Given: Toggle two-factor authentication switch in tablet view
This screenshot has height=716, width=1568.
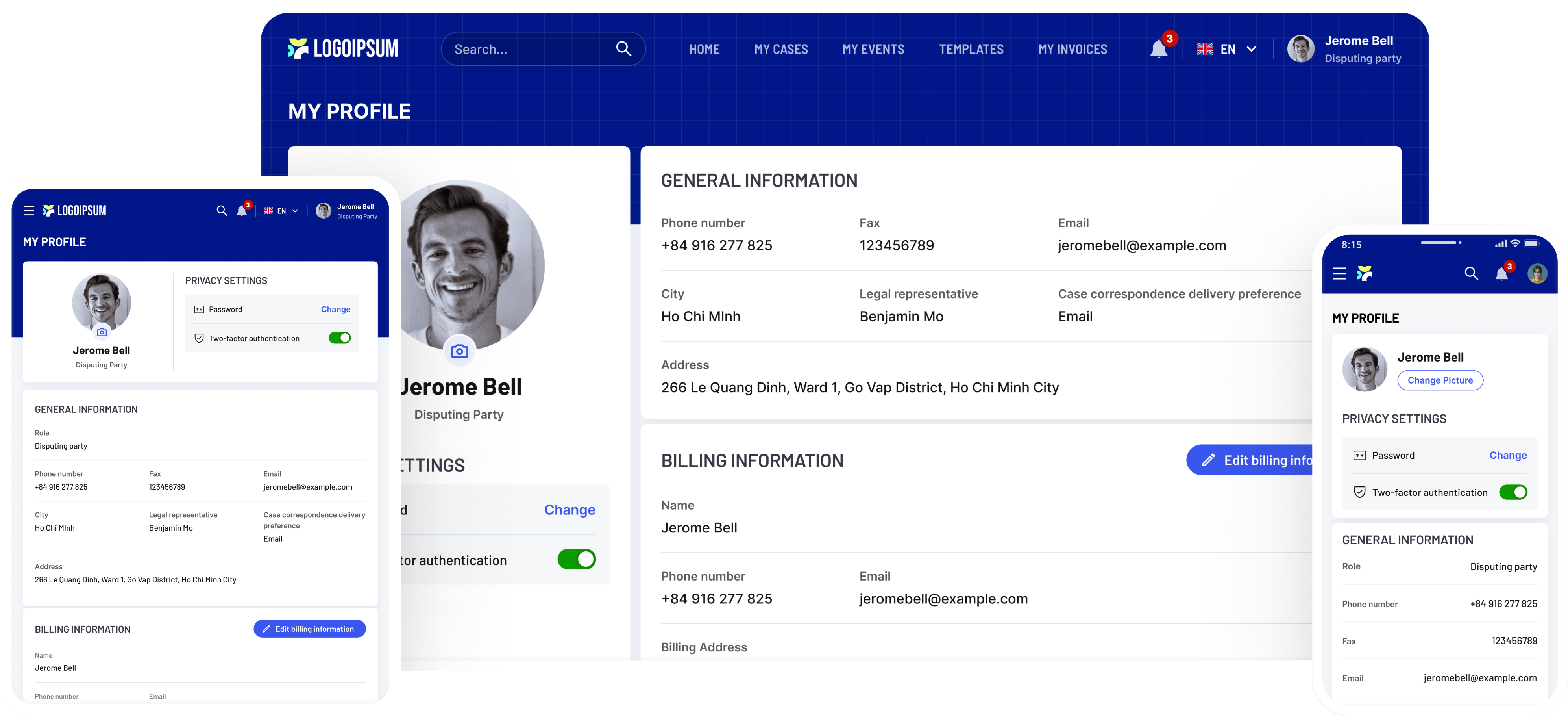Looking at the screenshot, I should 340,338.
